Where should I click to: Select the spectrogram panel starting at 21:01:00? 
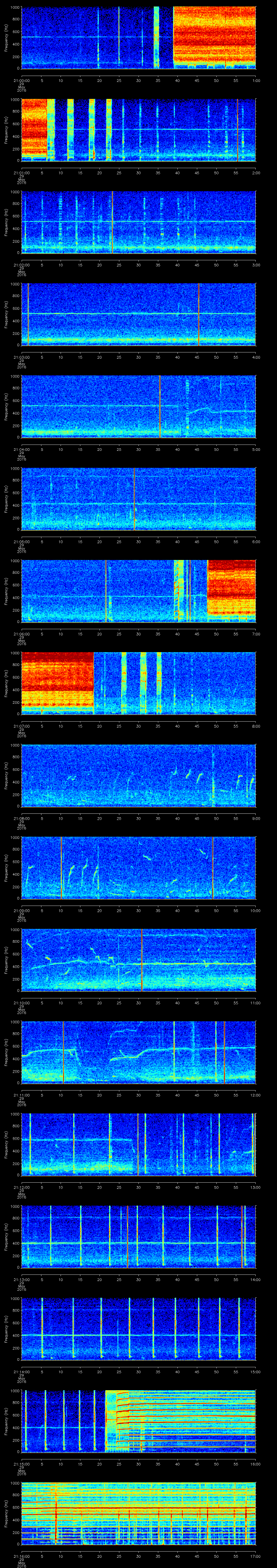(x=139, y=130)
